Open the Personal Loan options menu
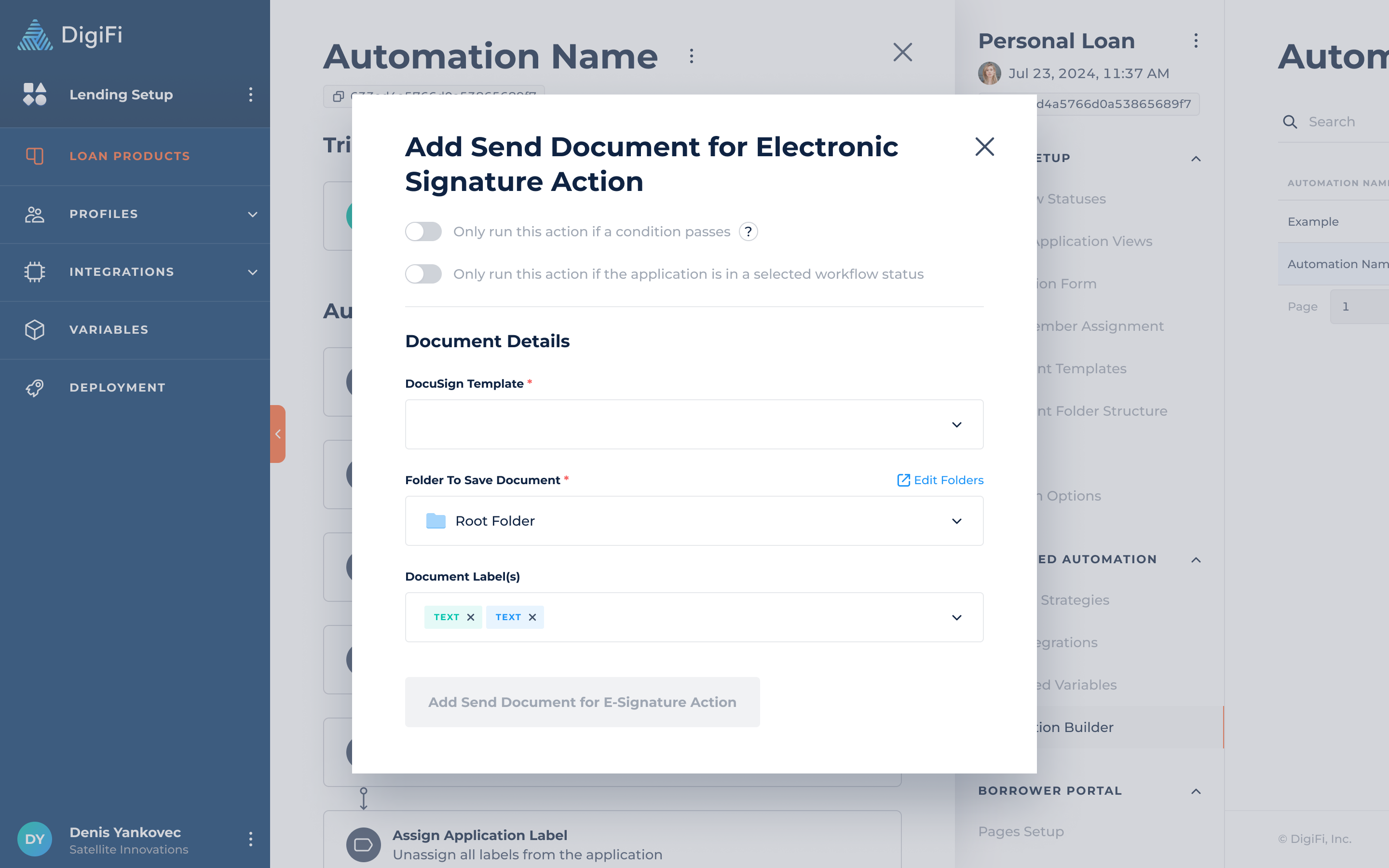The width and height of the screenshot is (1389, 868). (x=1196, y=40)
